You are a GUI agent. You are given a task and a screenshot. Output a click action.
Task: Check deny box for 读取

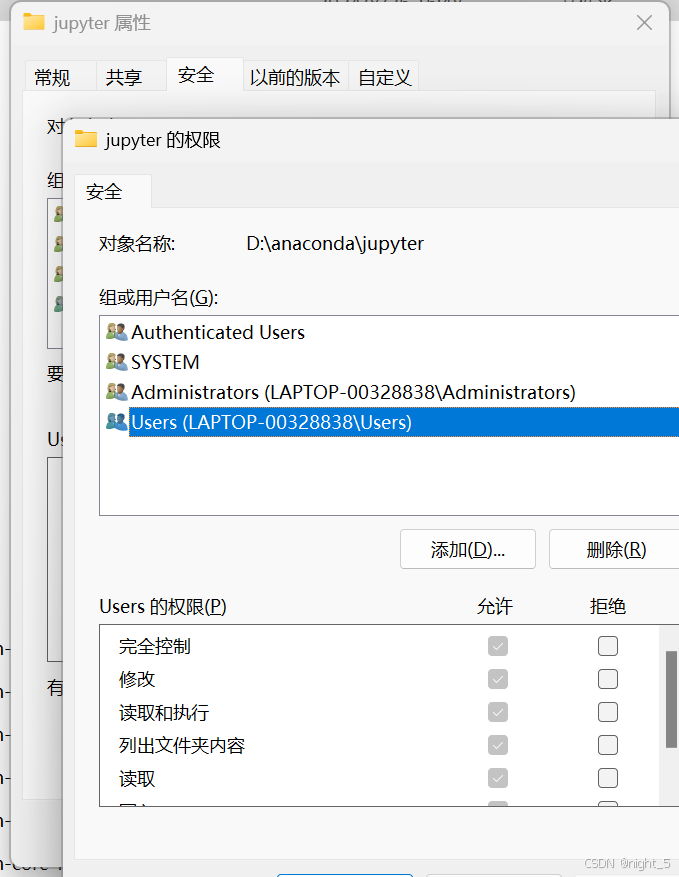(608, 778)
